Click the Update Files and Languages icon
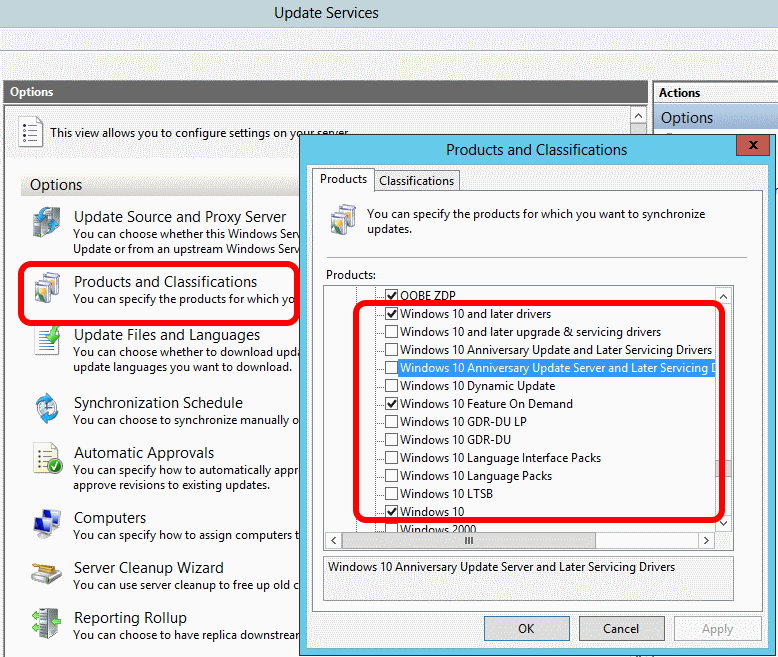 pos(46,343)
